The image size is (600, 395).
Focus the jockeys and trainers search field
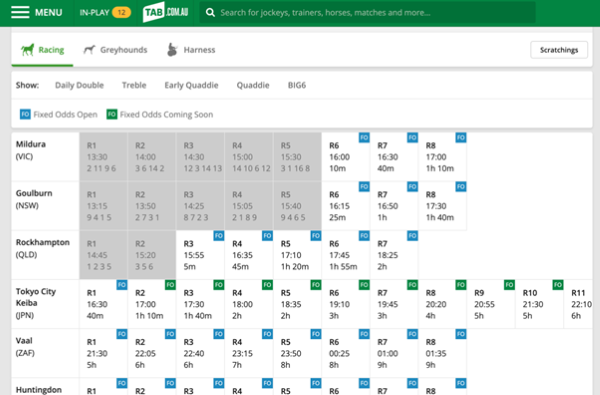point(367,13)
